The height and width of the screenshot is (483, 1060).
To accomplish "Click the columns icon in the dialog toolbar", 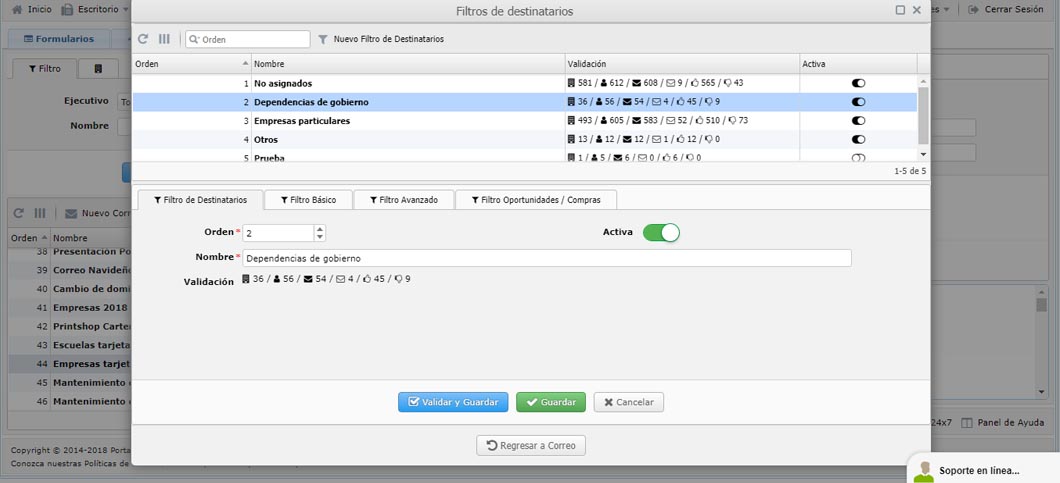I will 164,39.
